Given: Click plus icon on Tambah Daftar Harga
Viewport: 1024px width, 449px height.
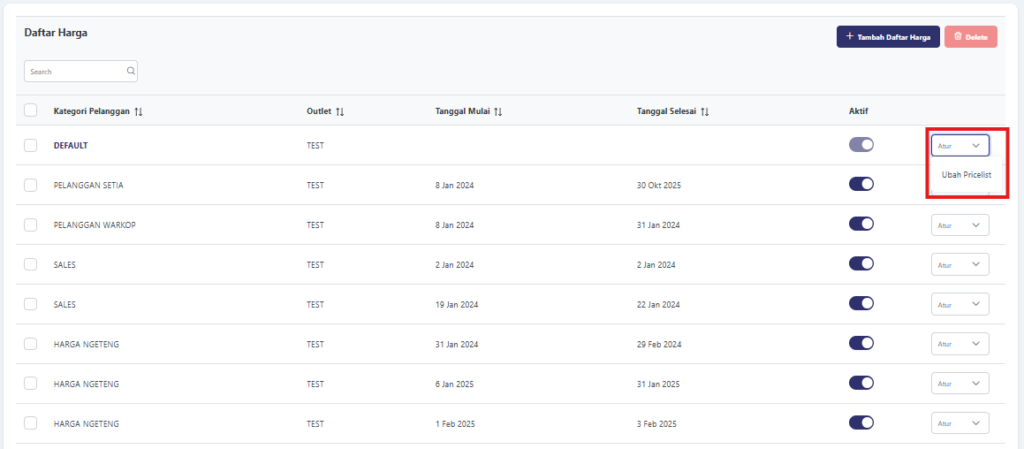Looking at the screenshot, I should click(850, 37).
